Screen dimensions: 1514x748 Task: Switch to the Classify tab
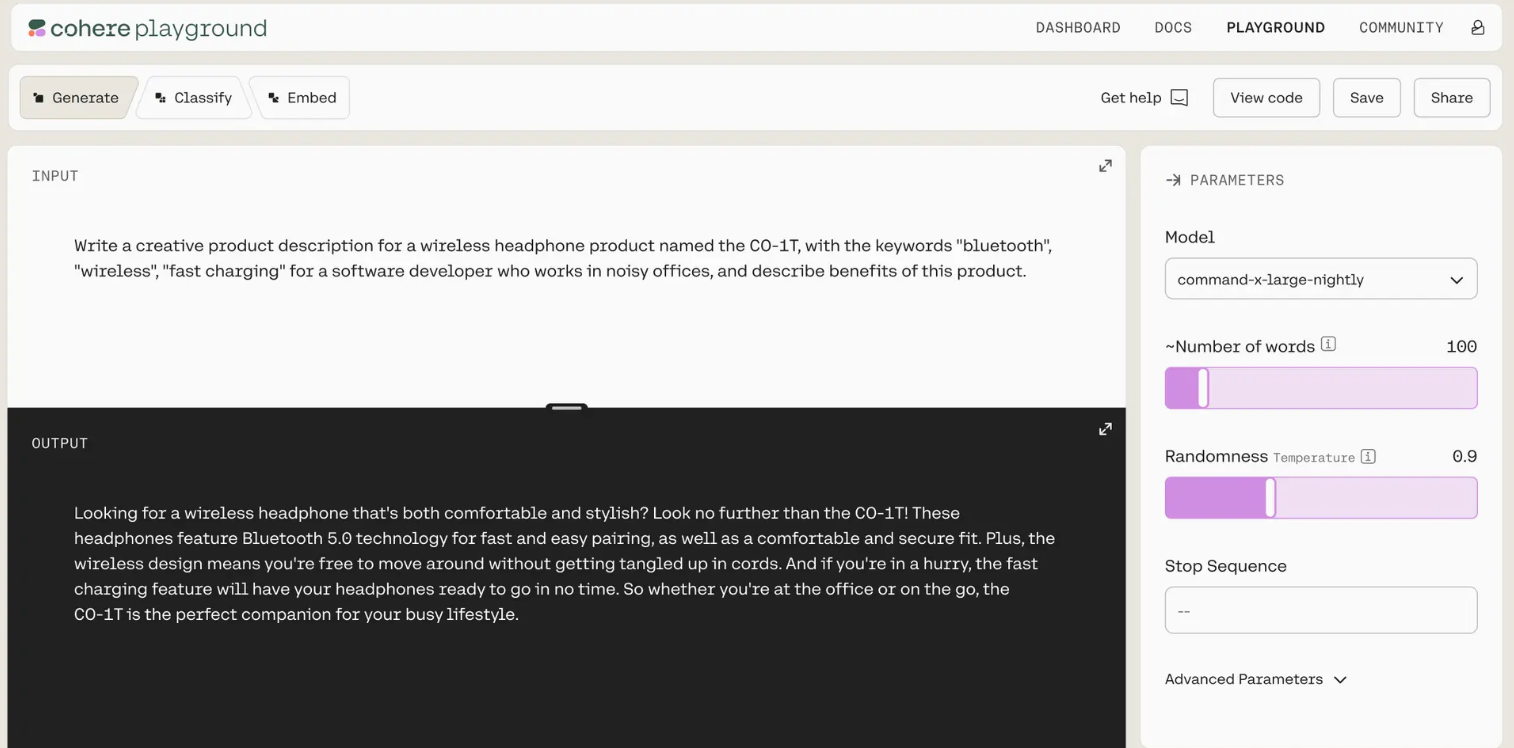click(193, 98)
